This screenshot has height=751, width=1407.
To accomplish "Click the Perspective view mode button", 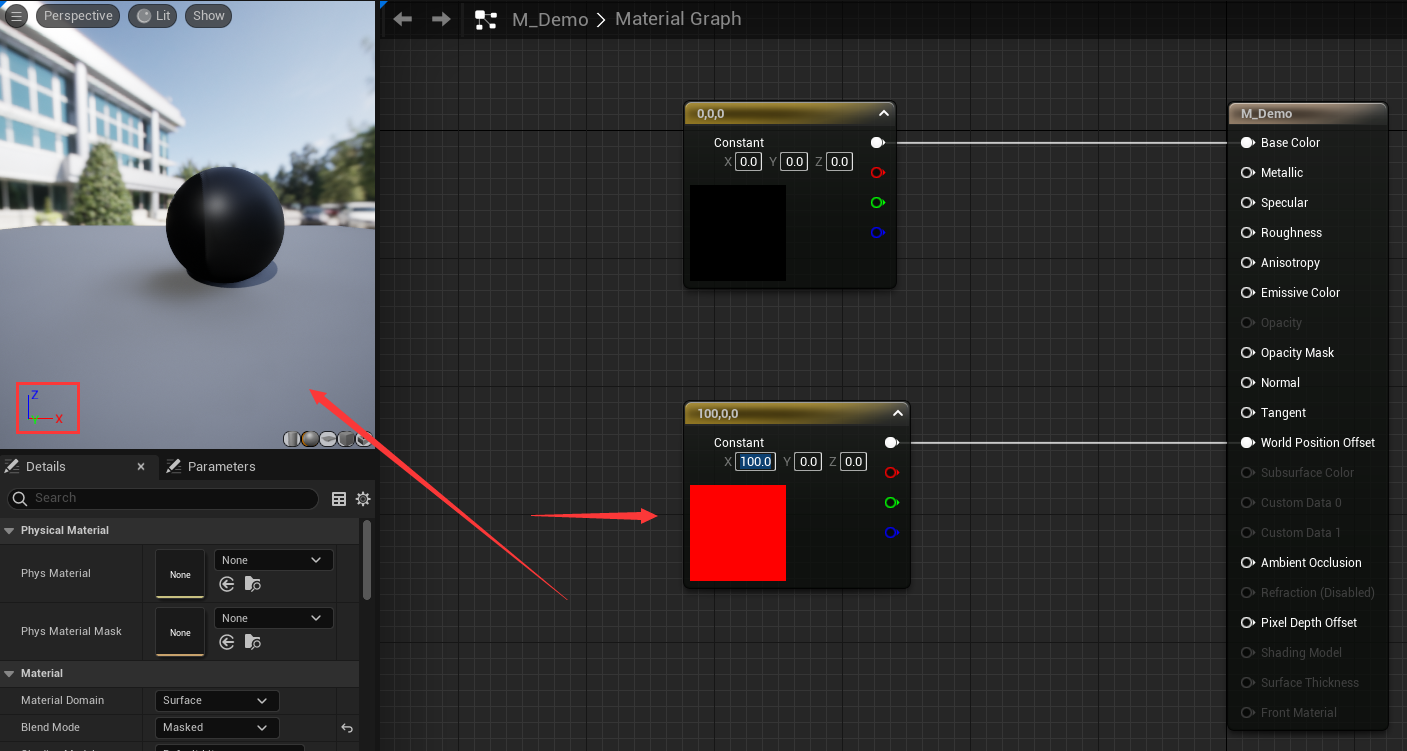I will (78, 16).
